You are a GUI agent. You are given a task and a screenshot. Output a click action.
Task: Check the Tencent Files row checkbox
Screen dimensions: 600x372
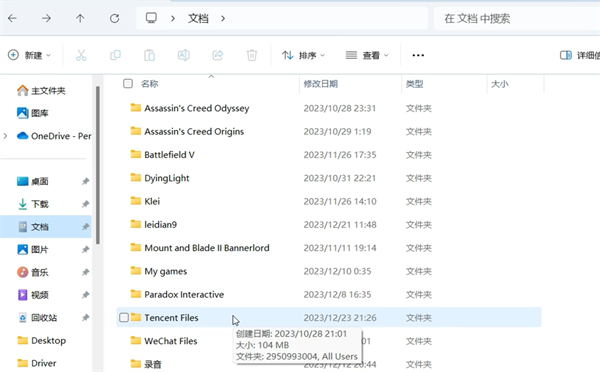[x=124, y=318]
